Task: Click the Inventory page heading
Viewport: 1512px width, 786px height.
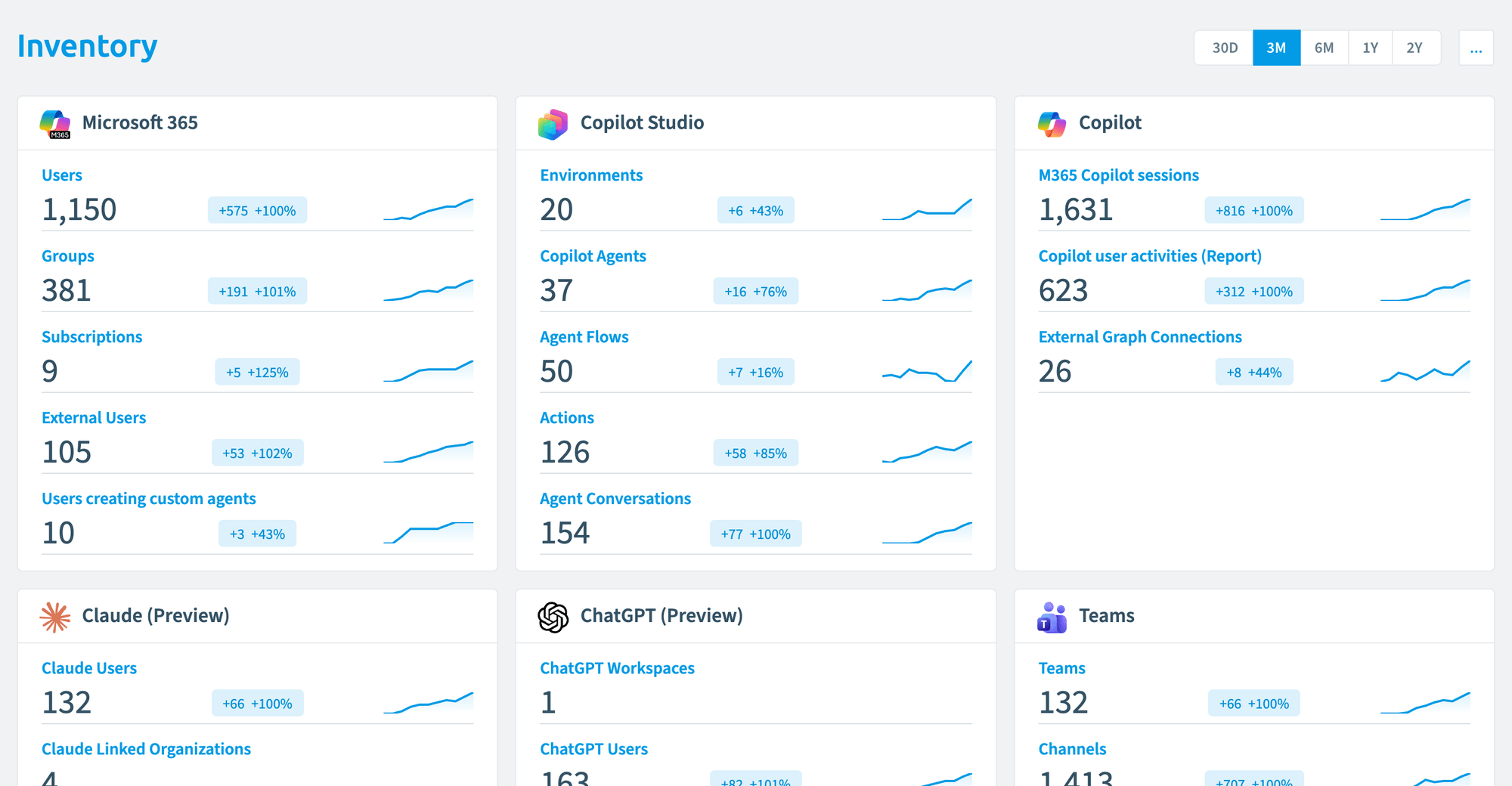Action: coord(88,47)
